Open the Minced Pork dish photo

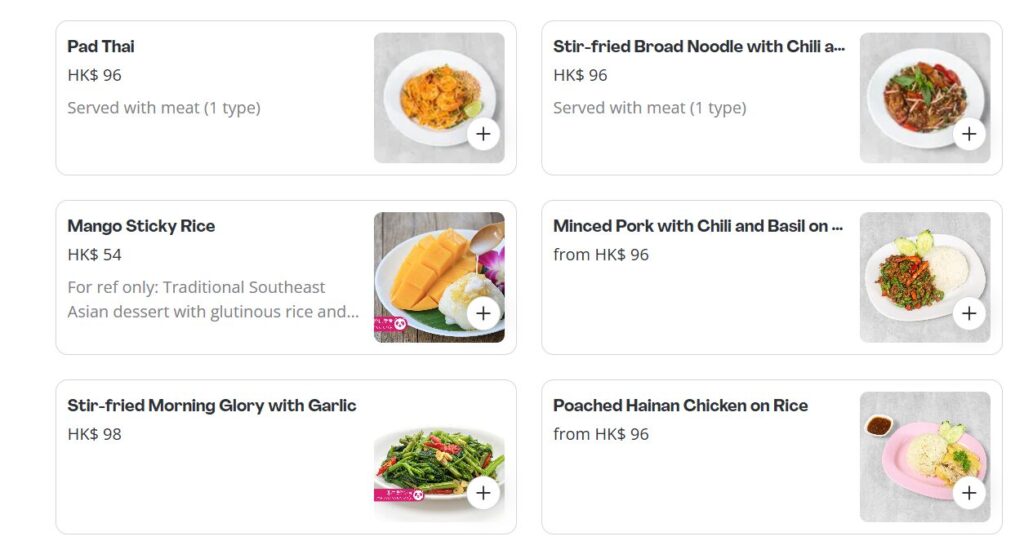tap(925, 277)
